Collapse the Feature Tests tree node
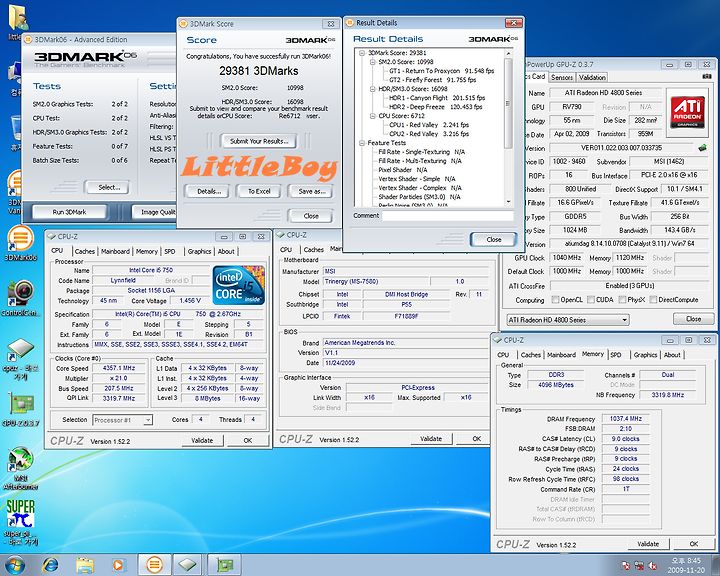Viewport: 720px width, 576px height. 362,143
